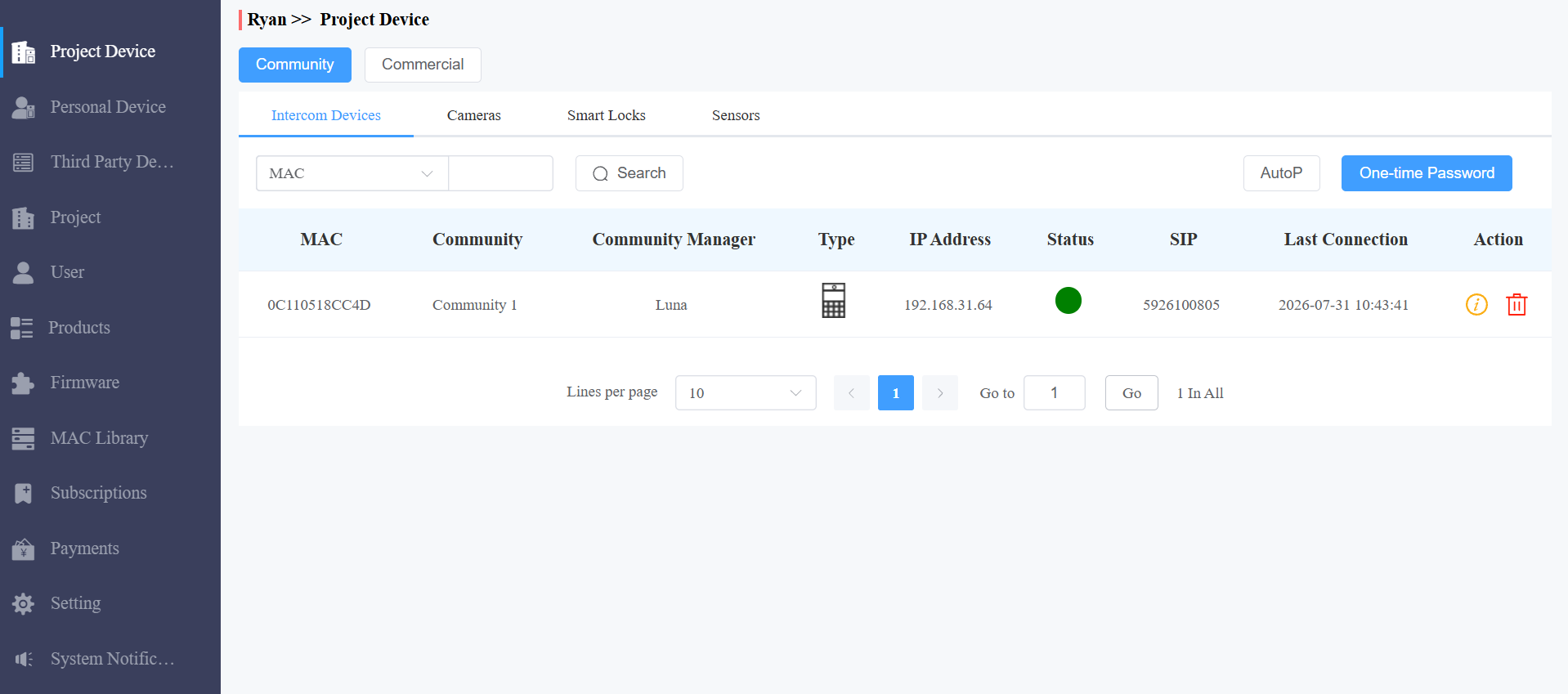Viewport: 1568px width, 694px height.
Task: Select page 1 in pagination
Action: (896, 393)
